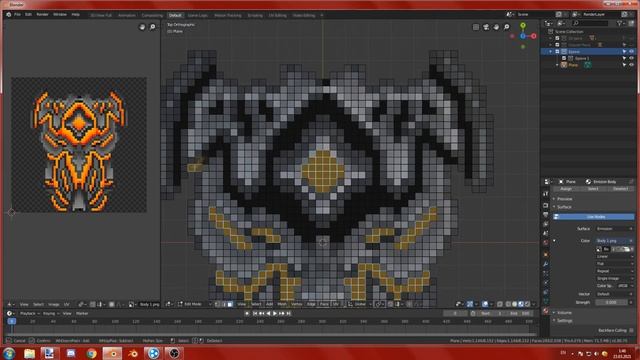Open Playback menu in timeline
The image size is (640, 360).
click(30, 313)
